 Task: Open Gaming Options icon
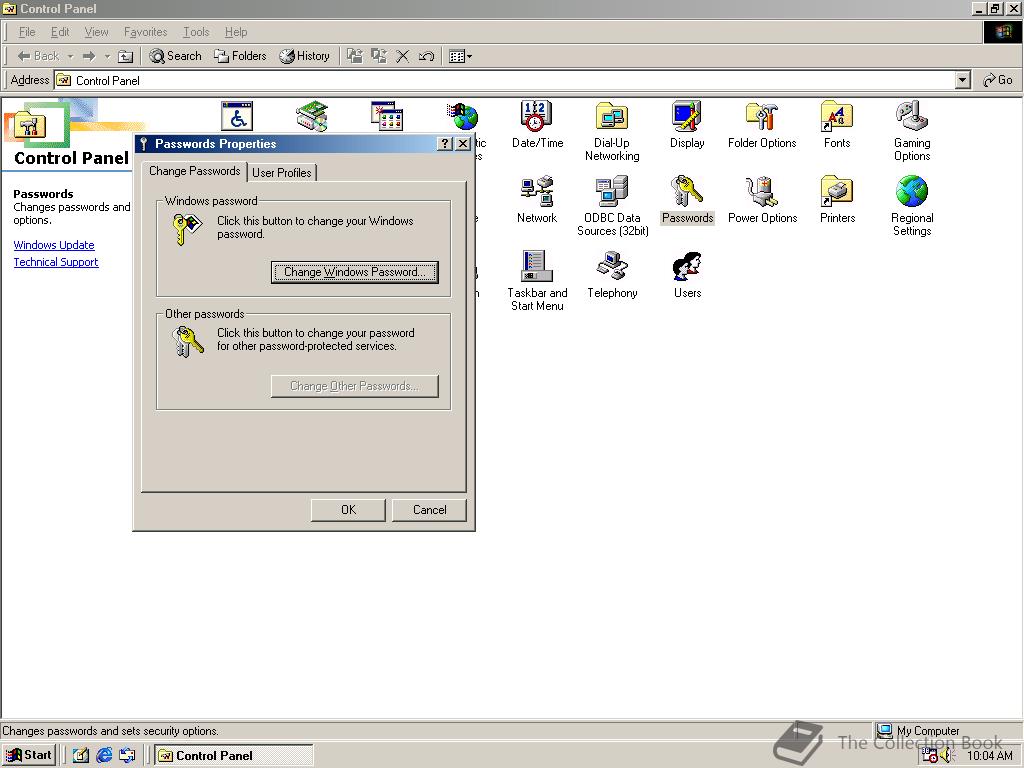click(912, 131)
